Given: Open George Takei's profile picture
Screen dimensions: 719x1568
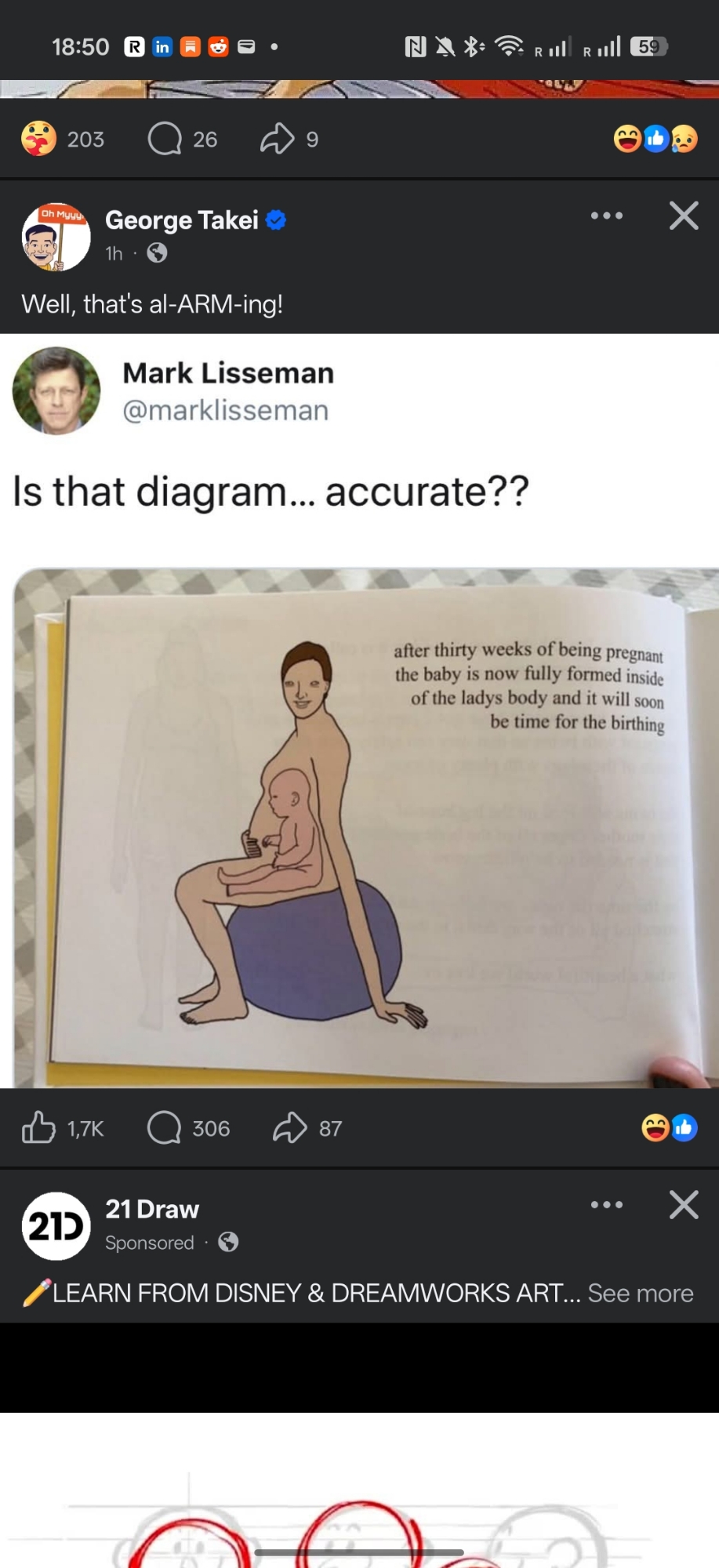Looking at the screenshot, I should click(x=56, y=237).
